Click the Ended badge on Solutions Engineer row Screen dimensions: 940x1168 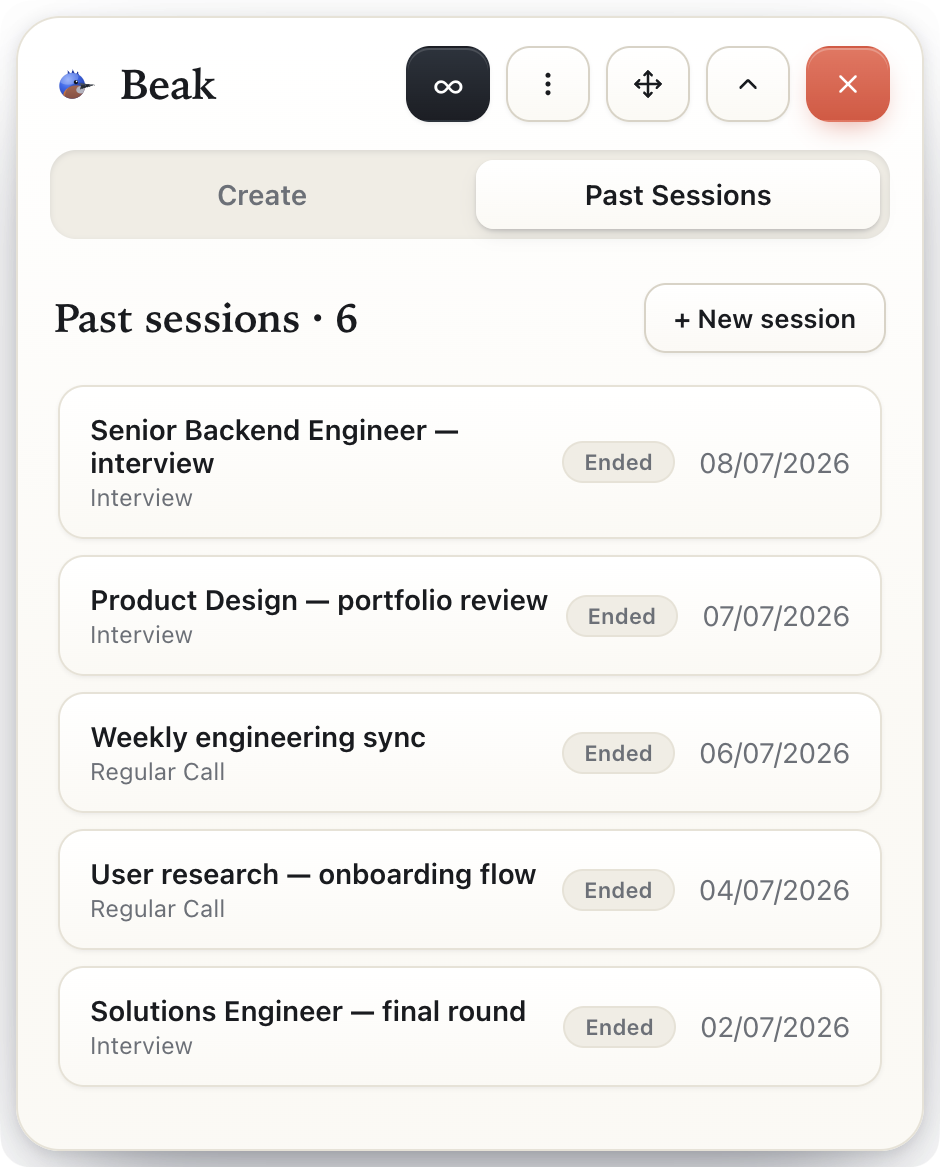(x=619, y=1027)
